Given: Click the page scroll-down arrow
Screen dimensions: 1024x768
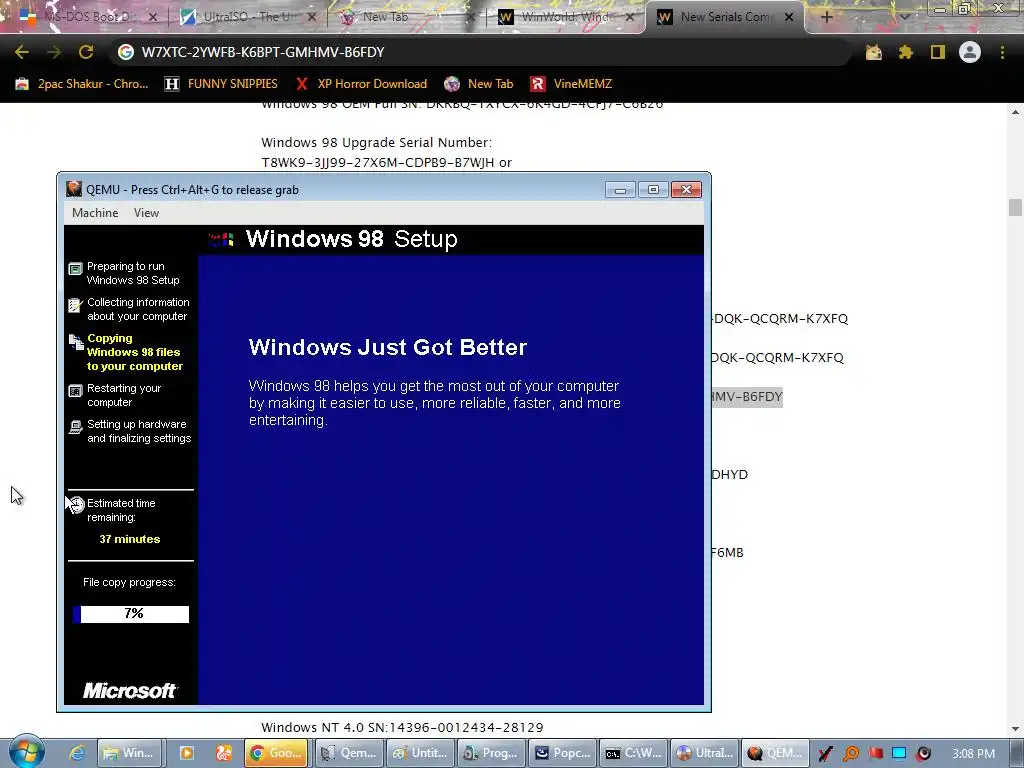Looking at the screenshot, I should pyautogui.click(x=1015, y=729).
